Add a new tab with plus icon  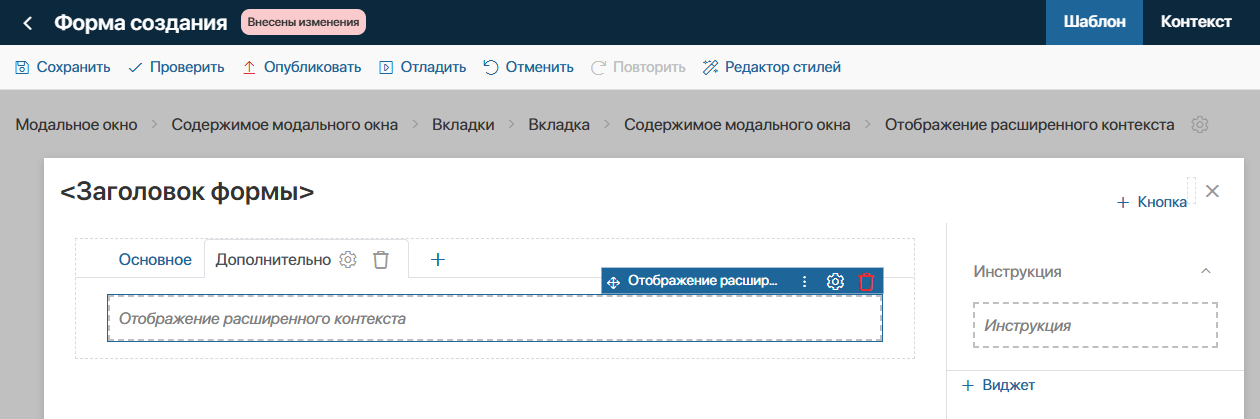click(x=437, y=260)
